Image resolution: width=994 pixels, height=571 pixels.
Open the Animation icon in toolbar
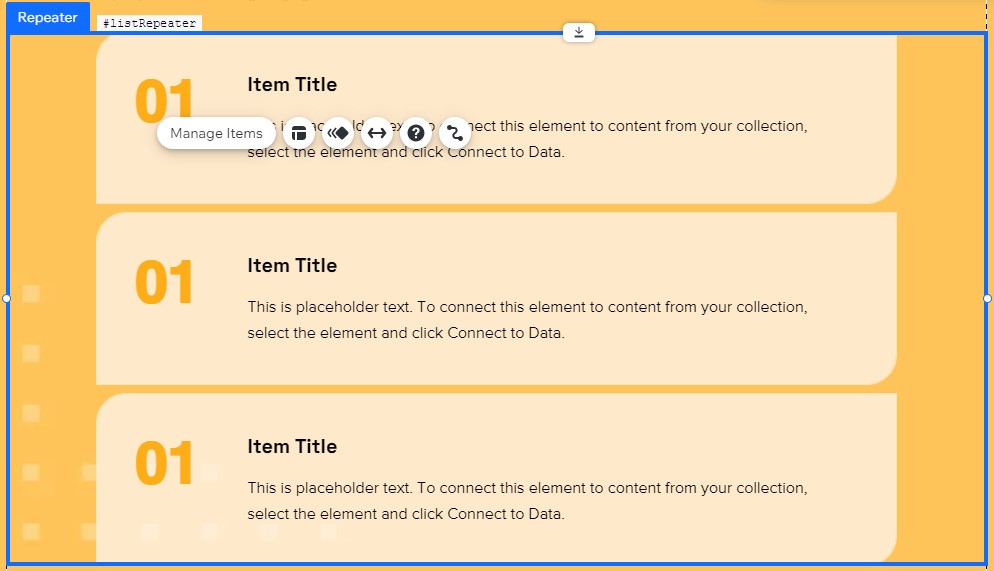tap(338, 133)
